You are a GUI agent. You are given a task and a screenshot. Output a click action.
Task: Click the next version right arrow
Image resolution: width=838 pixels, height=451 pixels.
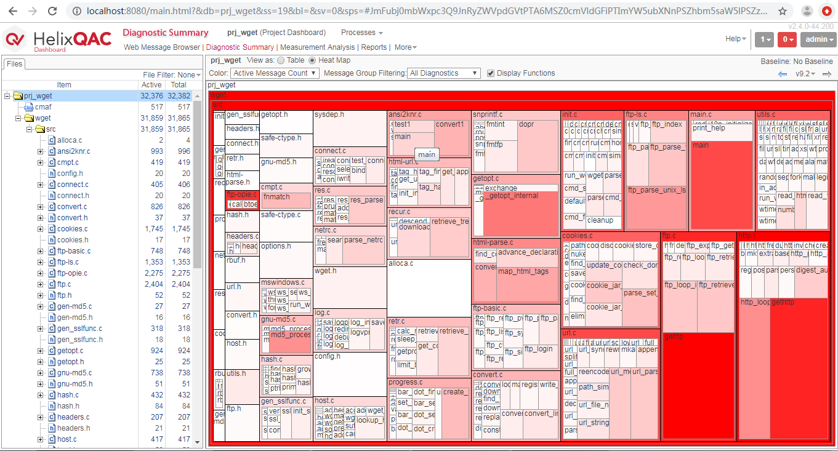[x=827, y=74]
